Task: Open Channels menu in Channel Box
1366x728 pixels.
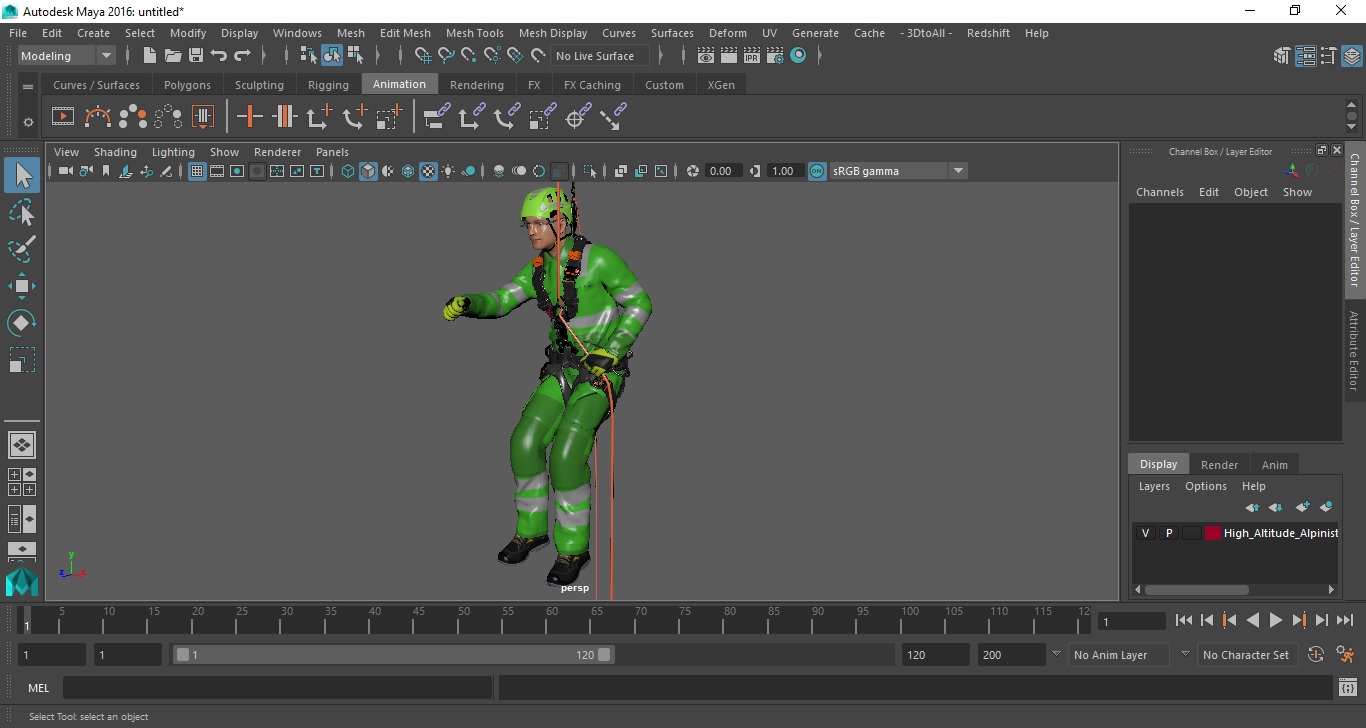Action: tap(1159, 192)
